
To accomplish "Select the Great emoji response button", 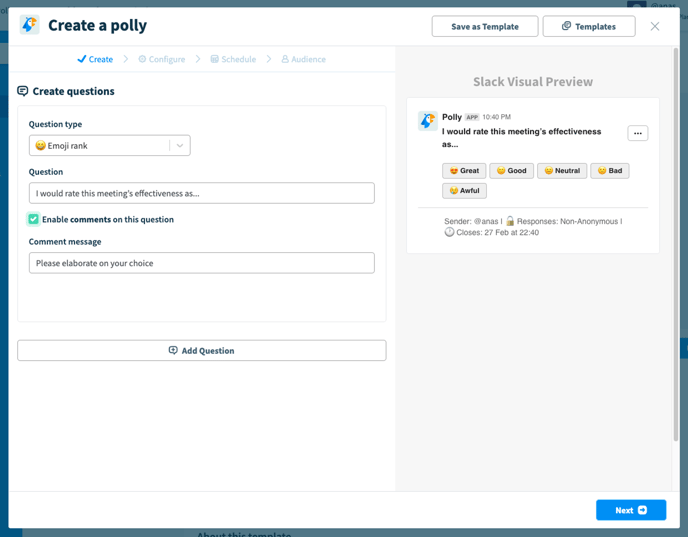I will [x=464, y=171].
